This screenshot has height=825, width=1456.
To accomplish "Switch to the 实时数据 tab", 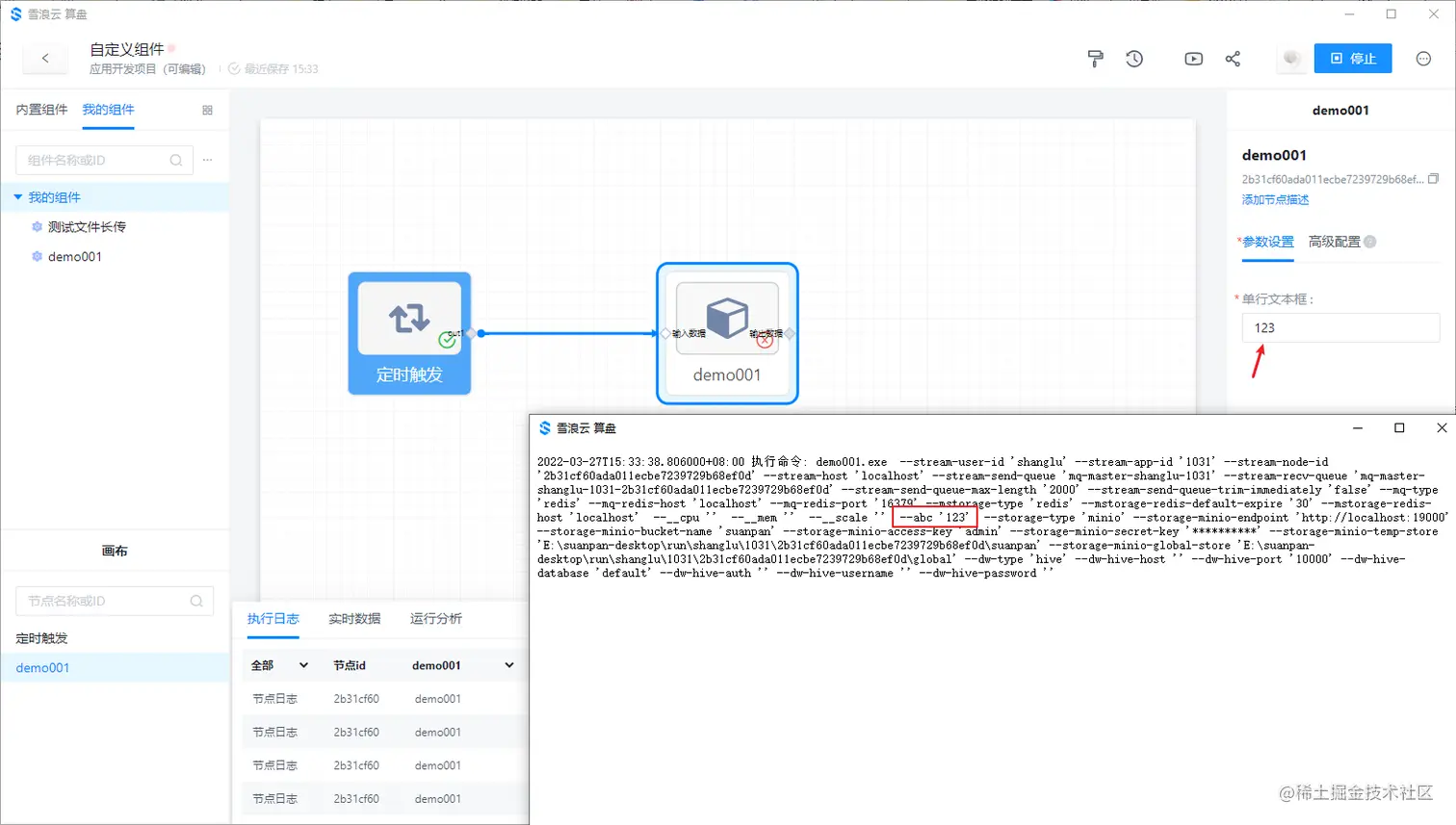I will click(354, 619).
